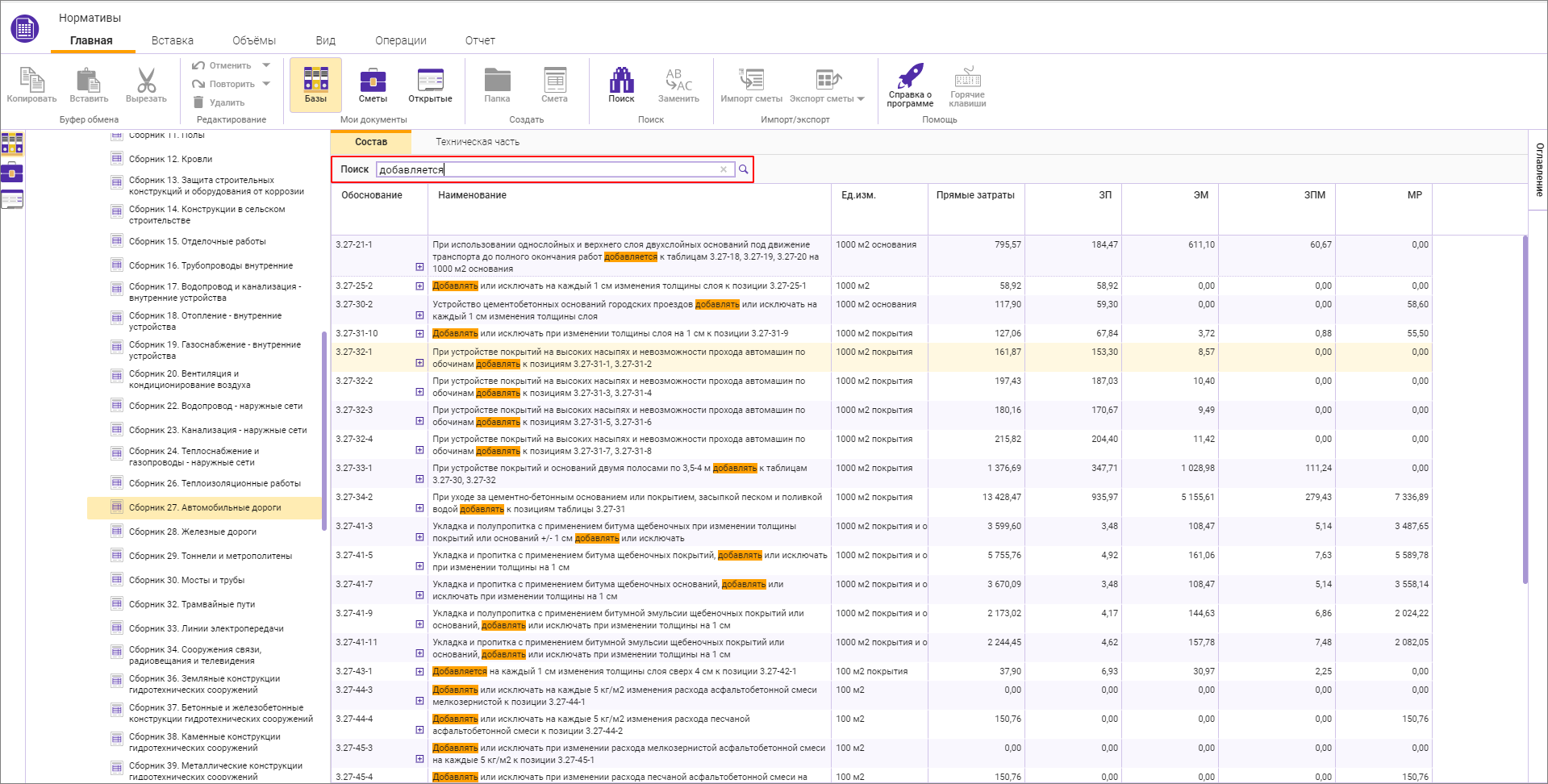Screen dimensions: 1548x784
Task: Switch to the Вставка ribbon tab
Action: point(173,40)
